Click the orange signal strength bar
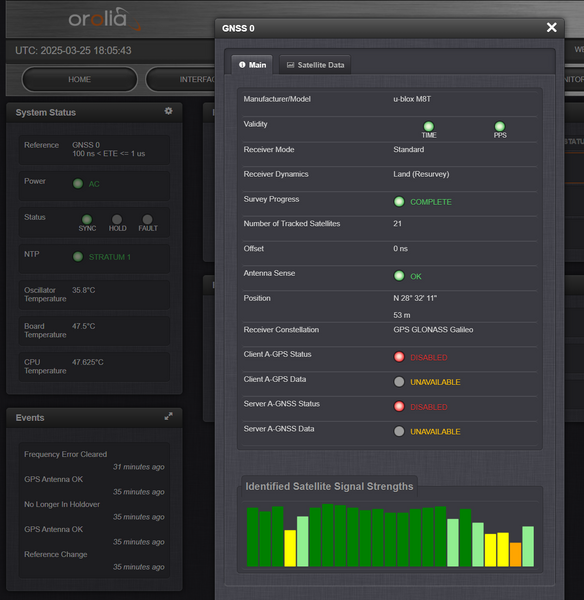Screen dimensions: 584x600 point(515,554)
